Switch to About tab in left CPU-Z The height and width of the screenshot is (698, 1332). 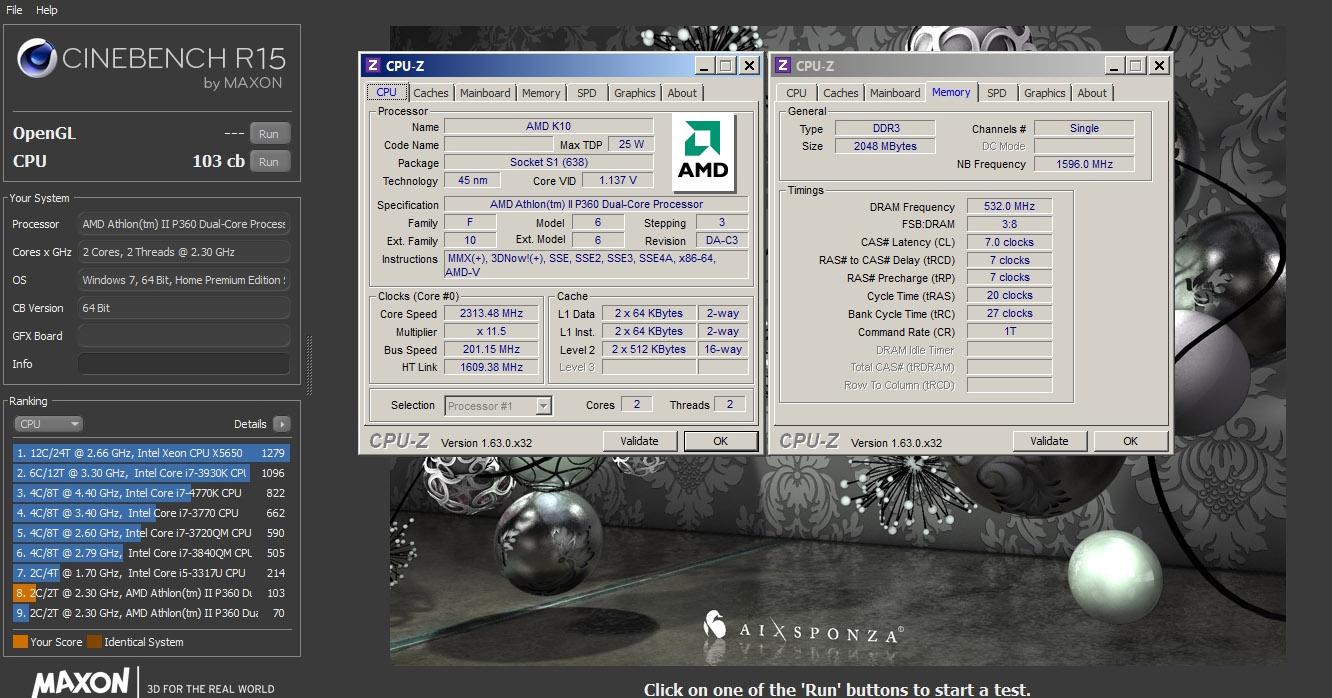(682, 93)
